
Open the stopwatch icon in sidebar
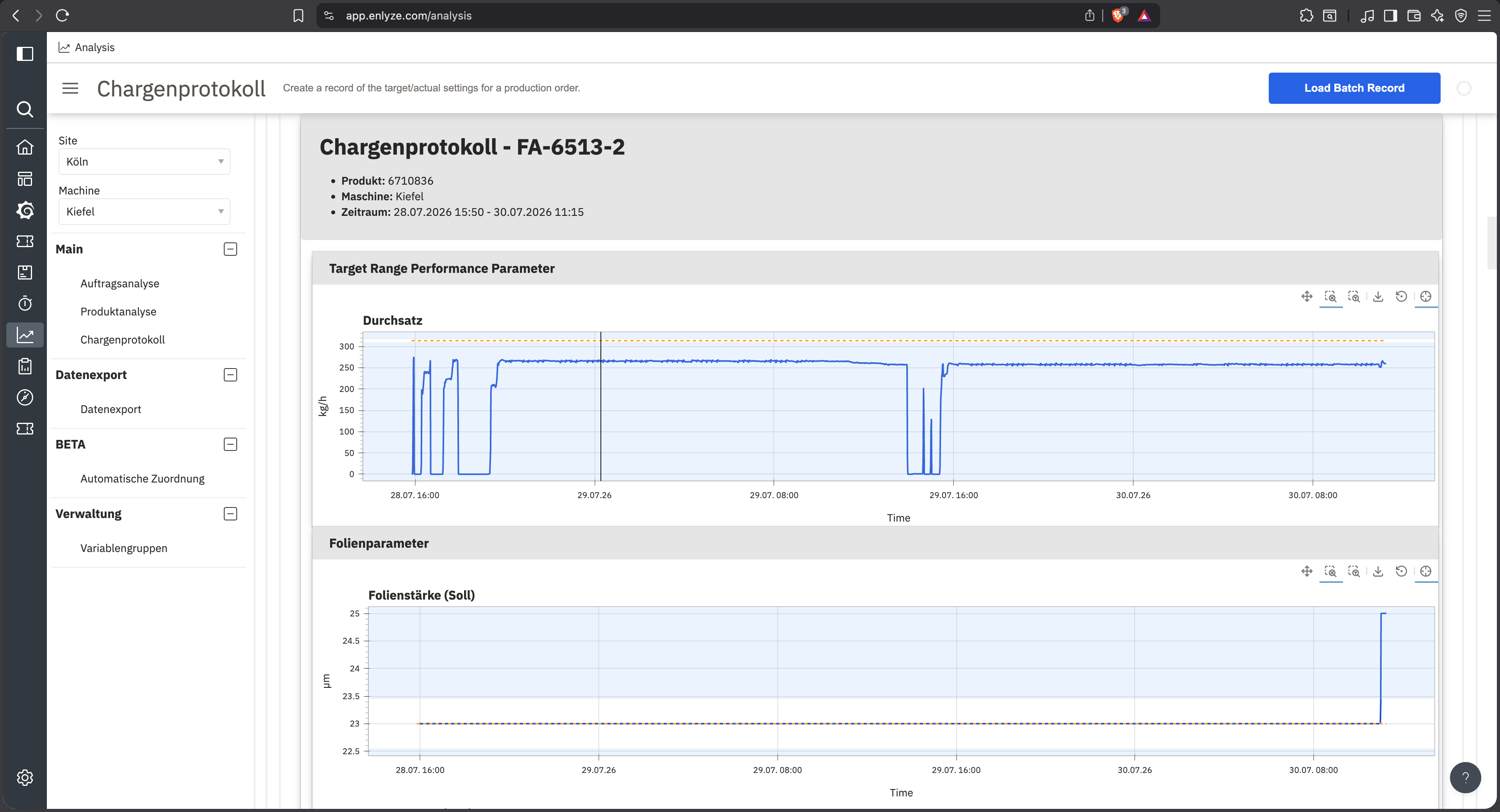point(25,303)
